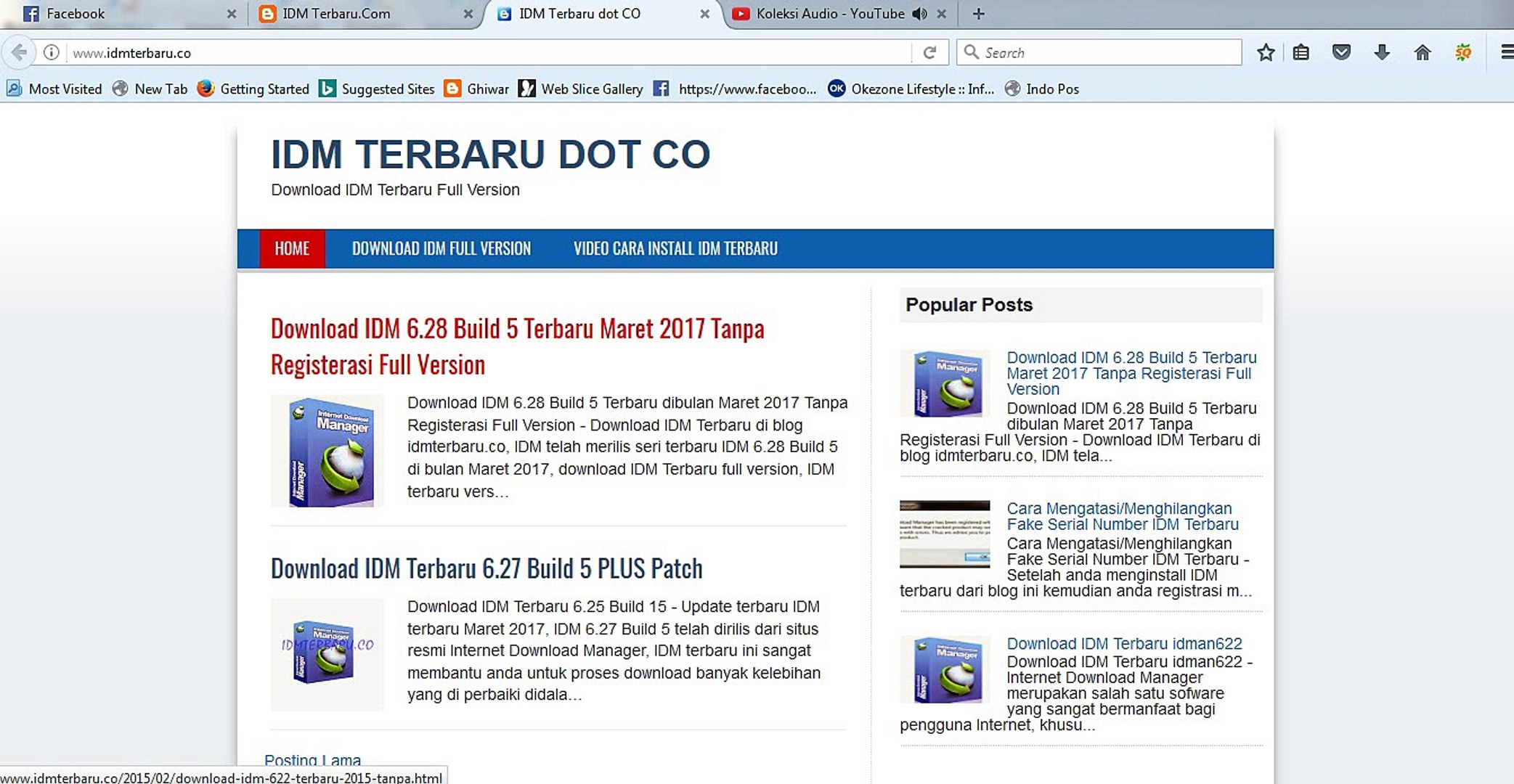Select HOME in the blue navigation bar

pos(292,248)
